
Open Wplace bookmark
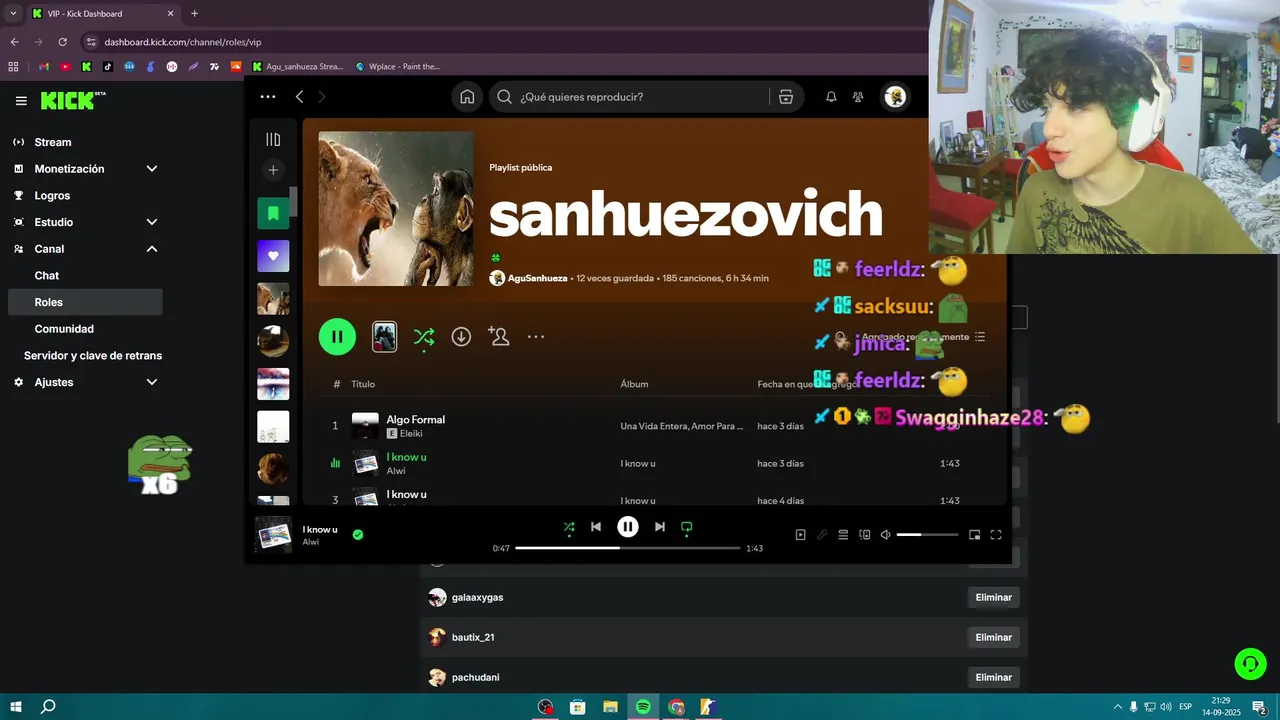click(398, 67)
